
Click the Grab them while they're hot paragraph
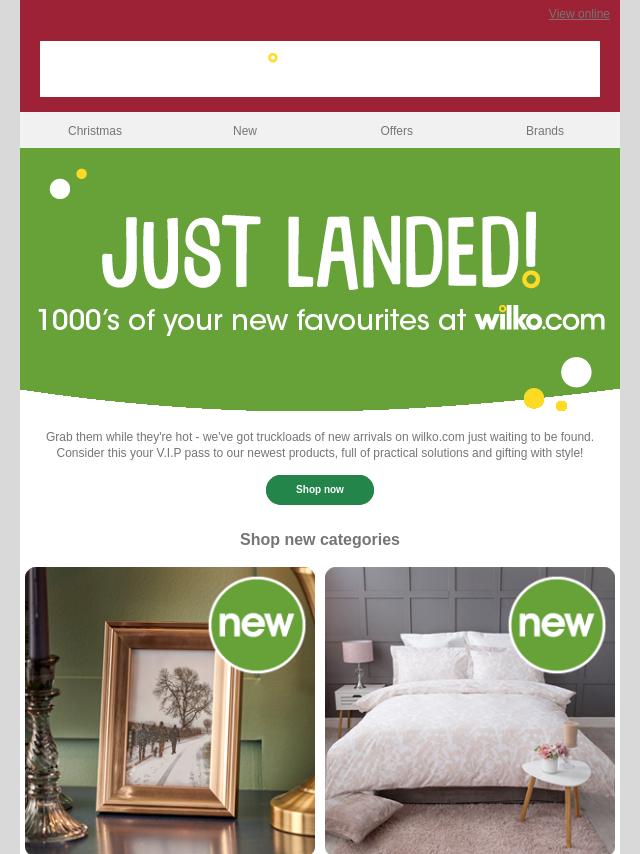coord(320,445)
